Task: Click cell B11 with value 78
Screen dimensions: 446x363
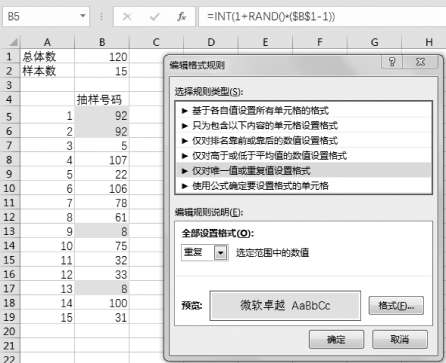Action: click(x=102, y=203)
